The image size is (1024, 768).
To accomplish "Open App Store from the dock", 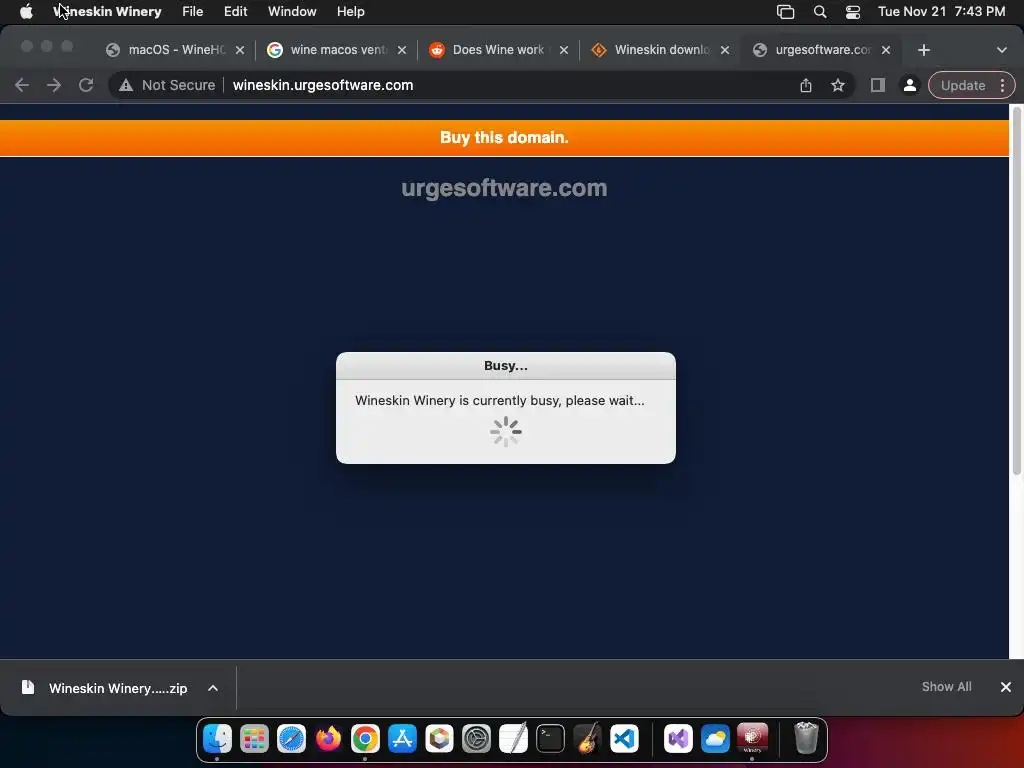I will coord(402,739).
